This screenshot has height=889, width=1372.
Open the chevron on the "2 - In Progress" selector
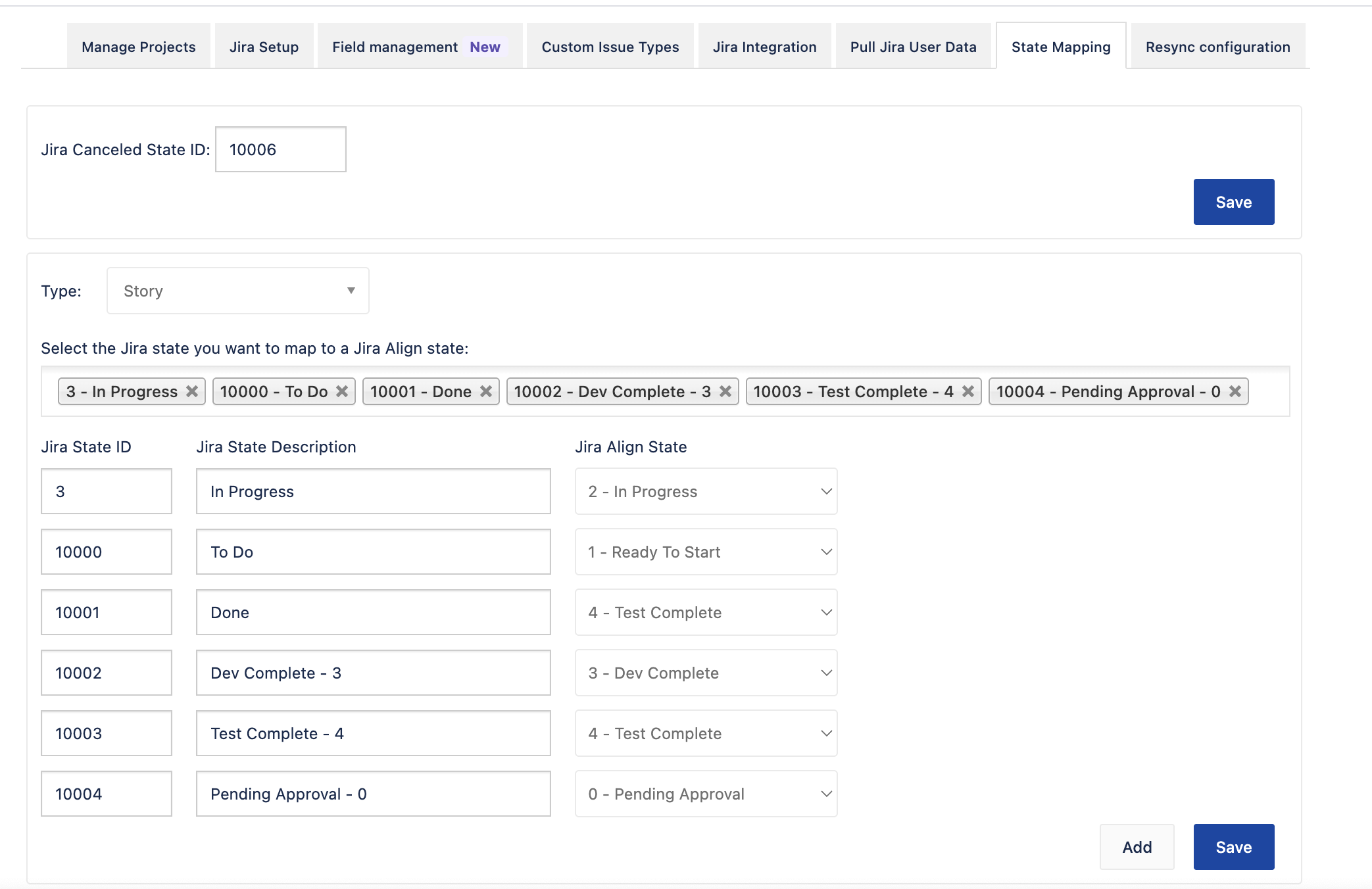(825, 491)
